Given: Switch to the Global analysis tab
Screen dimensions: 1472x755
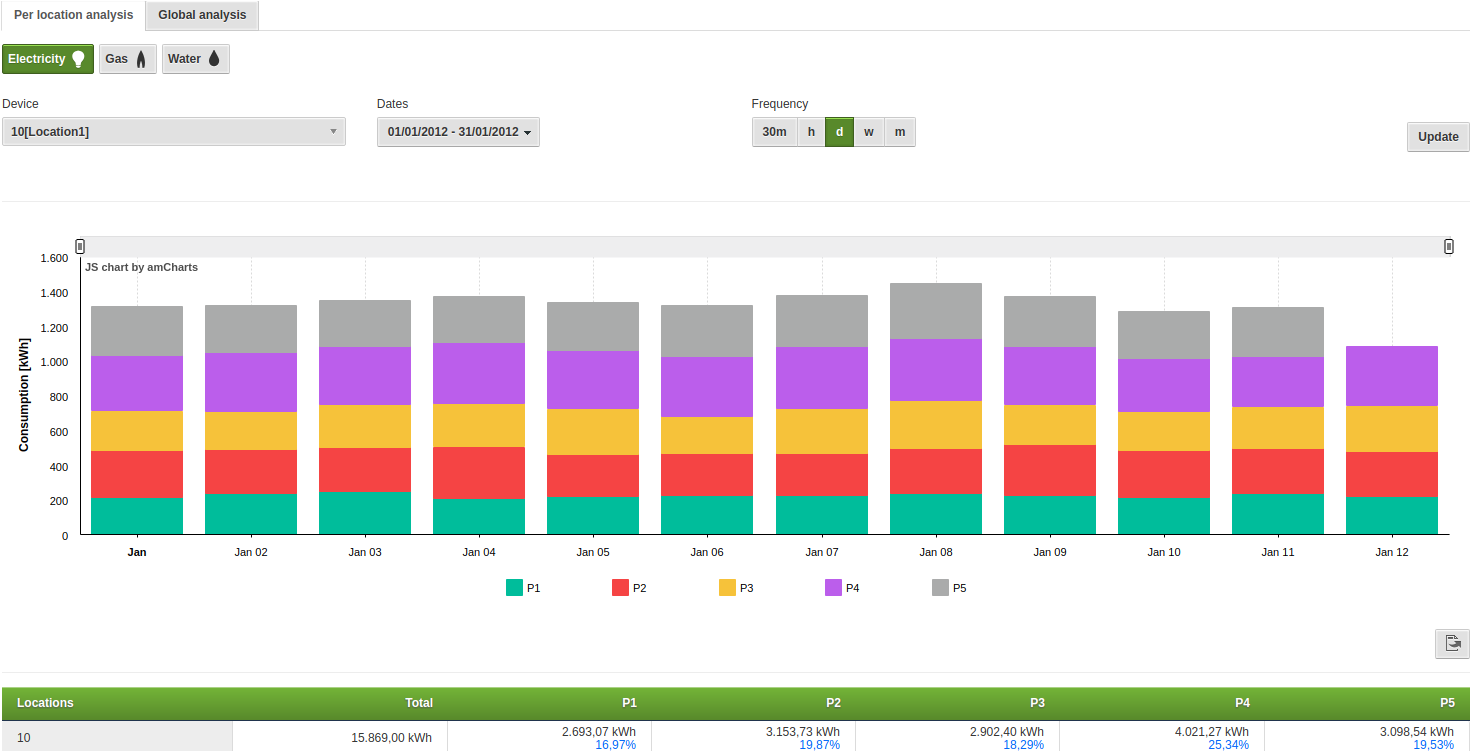Looking at the screenshot, I should (x=201, y=15).
